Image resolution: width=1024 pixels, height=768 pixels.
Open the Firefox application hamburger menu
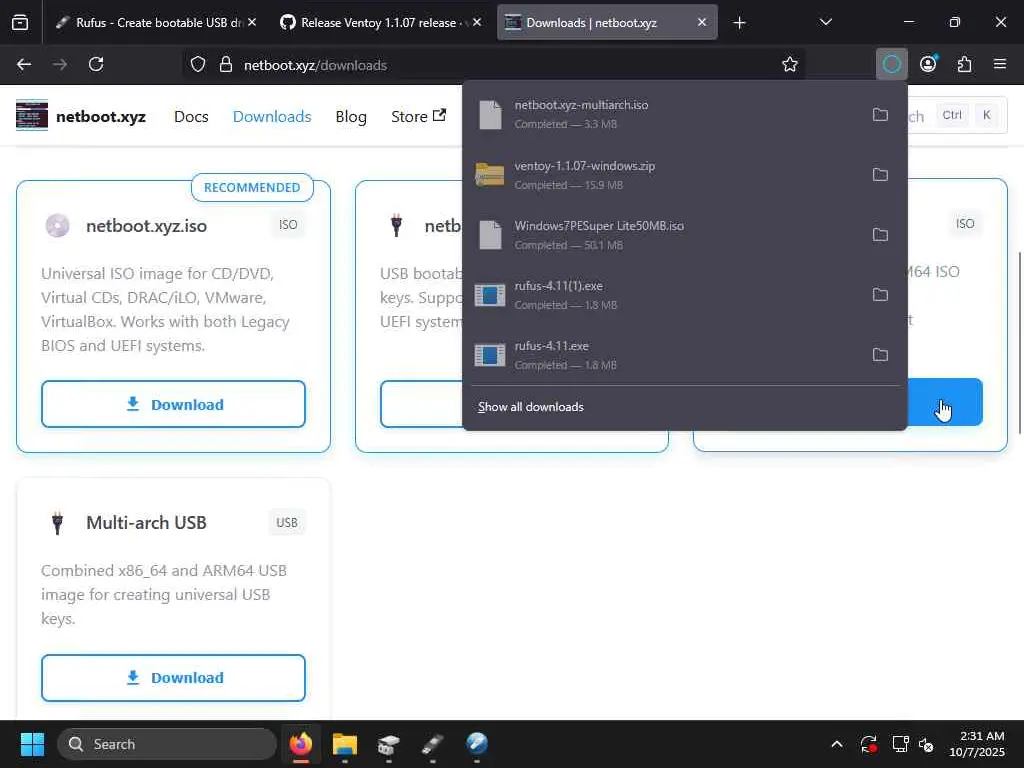tap(1000, 64)
